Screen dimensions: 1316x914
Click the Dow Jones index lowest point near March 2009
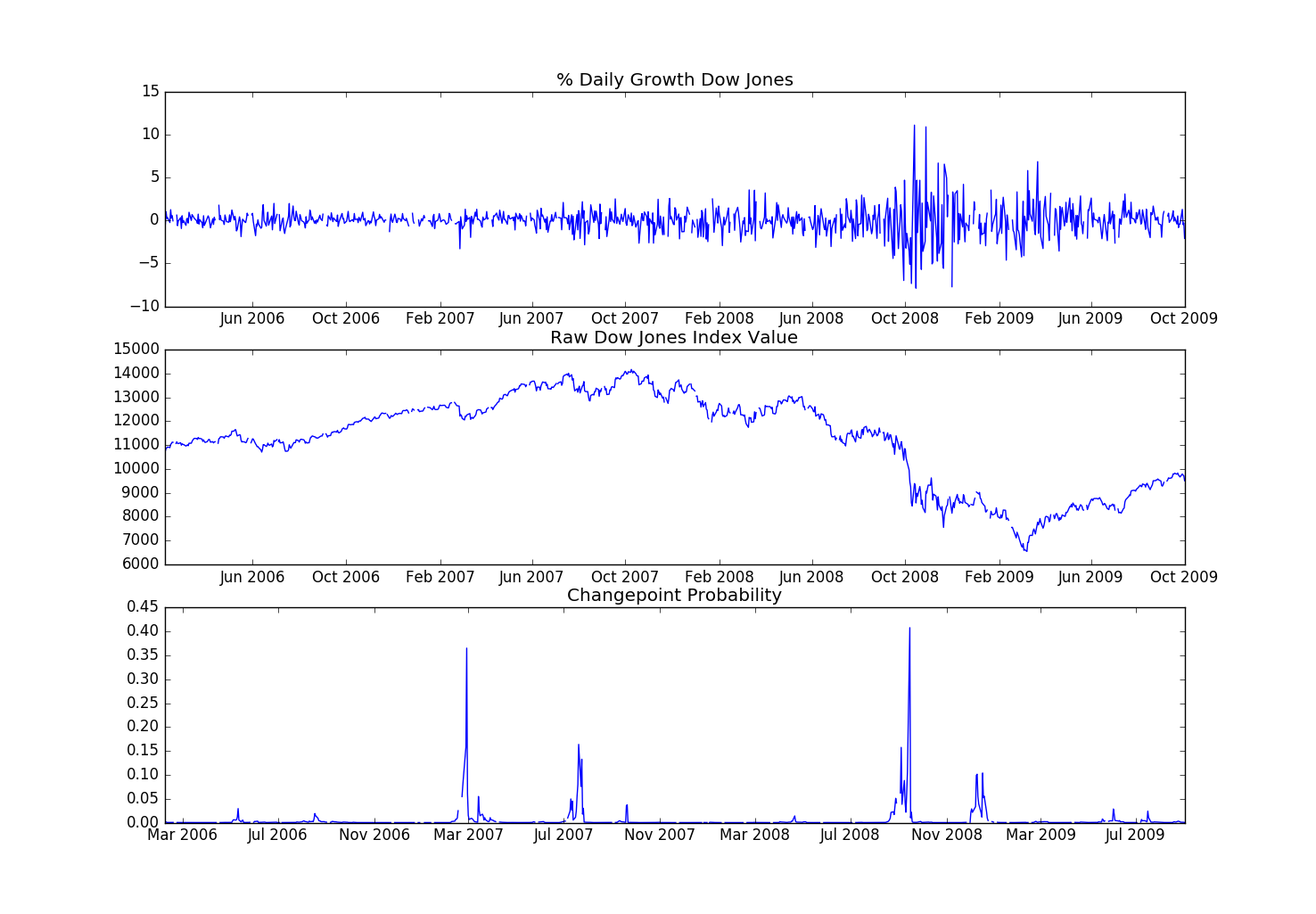click(x=1026, y=551)
